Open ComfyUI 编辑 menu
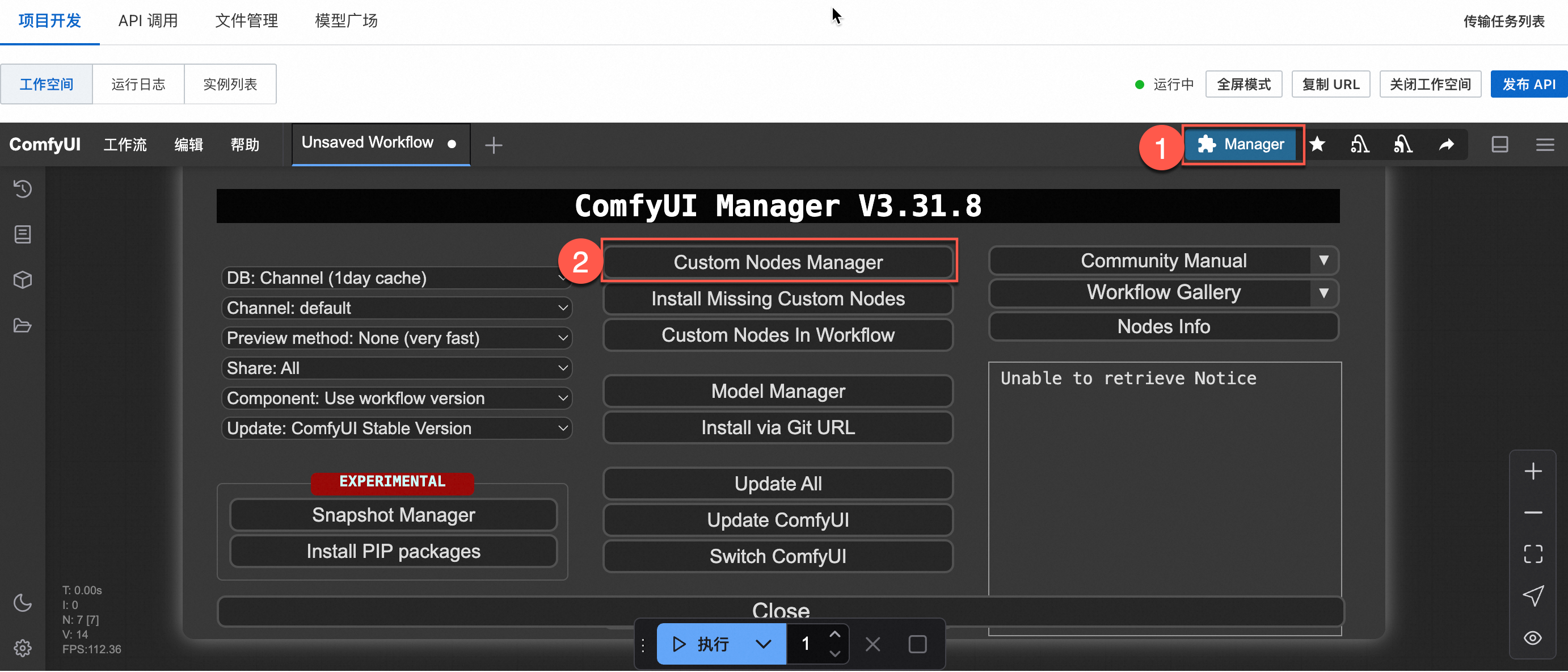The width and height of the screenshot is (1568, 672). pos(189,144)
